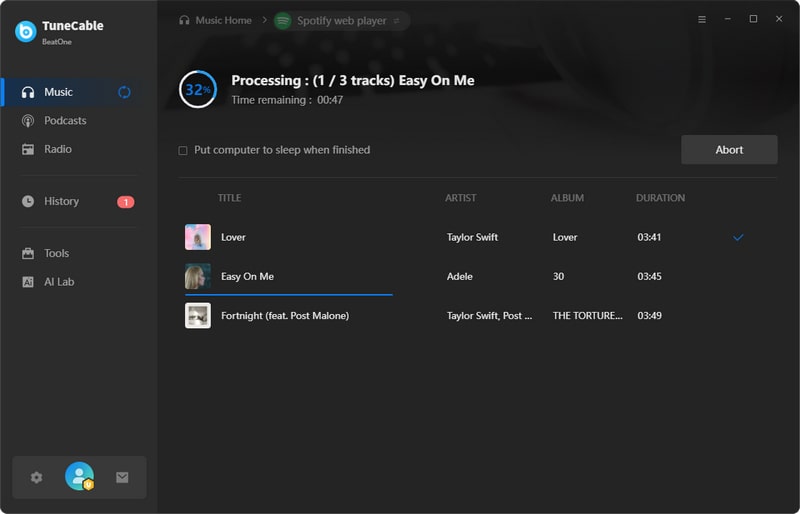Open the AI Lab section

pyautogui.click(x=59, y=282)
